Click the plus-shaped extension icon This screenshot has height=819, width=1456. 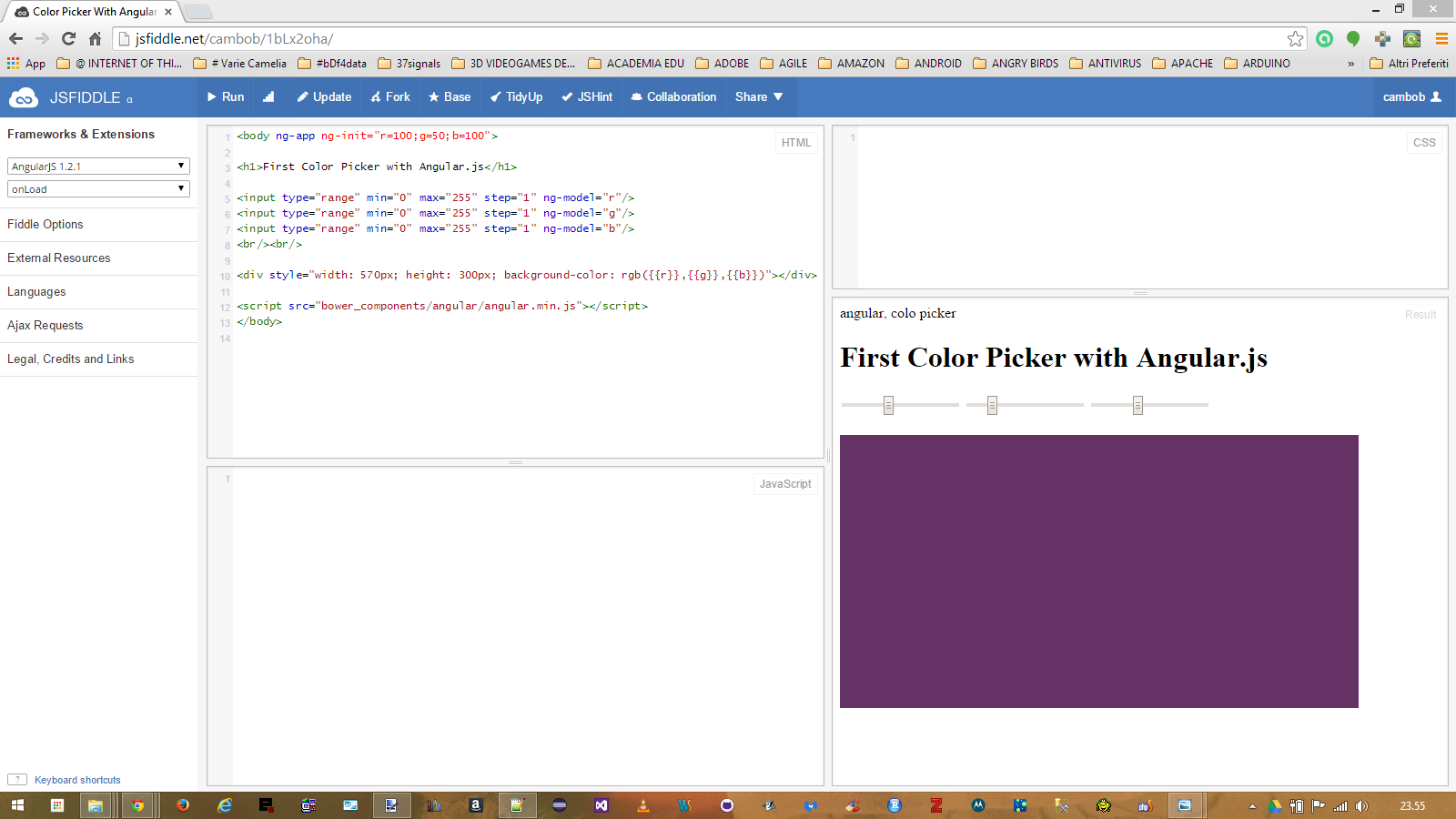1382,38
